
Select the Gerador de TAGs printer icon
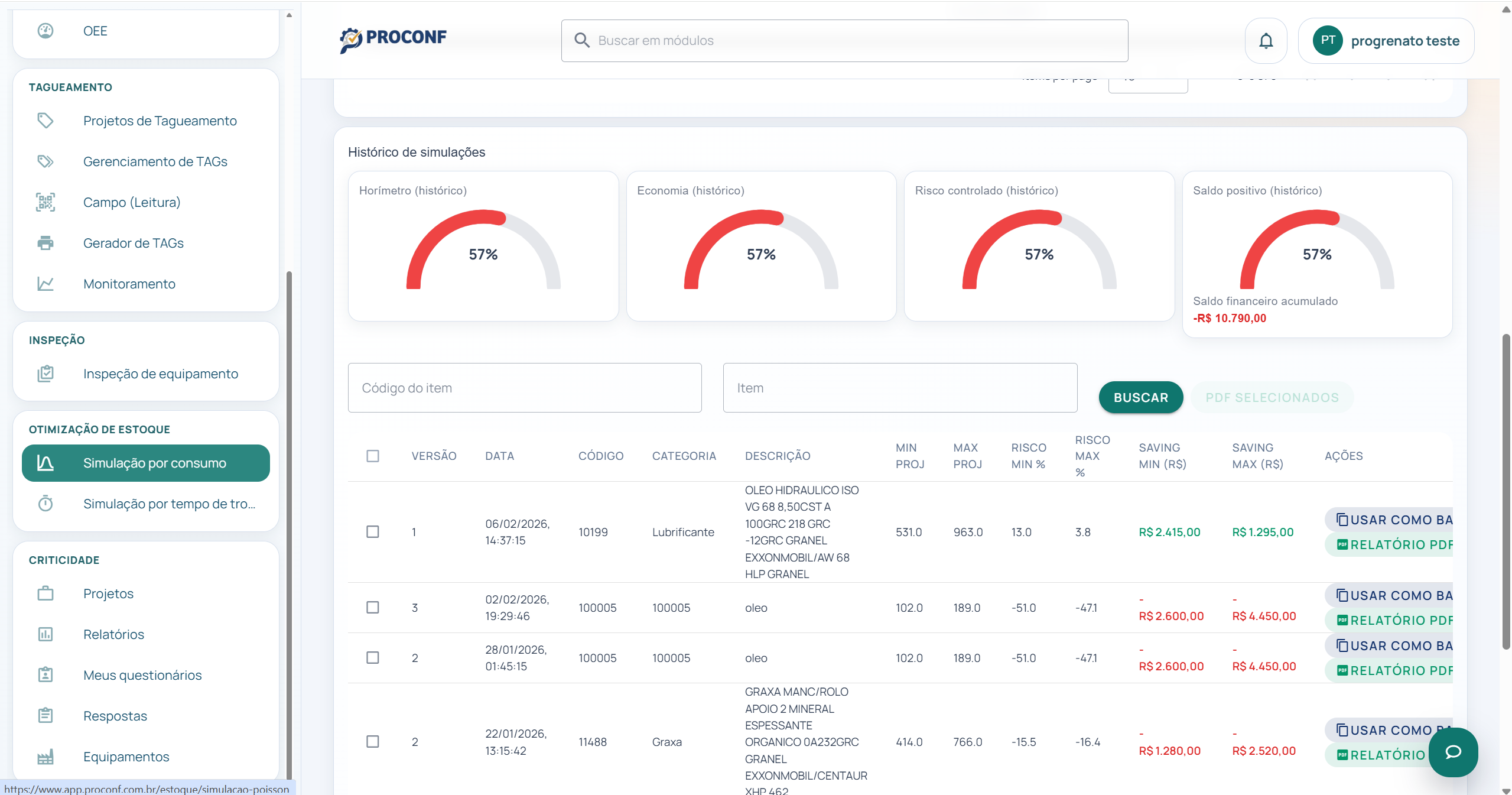pyautogui.click(x=45, y=243)
